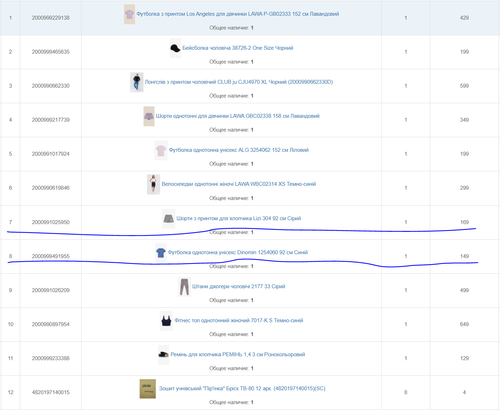Click price 129 in the belt row
The width and height of the screenshot is (500, 412).
tap(464, 358)
